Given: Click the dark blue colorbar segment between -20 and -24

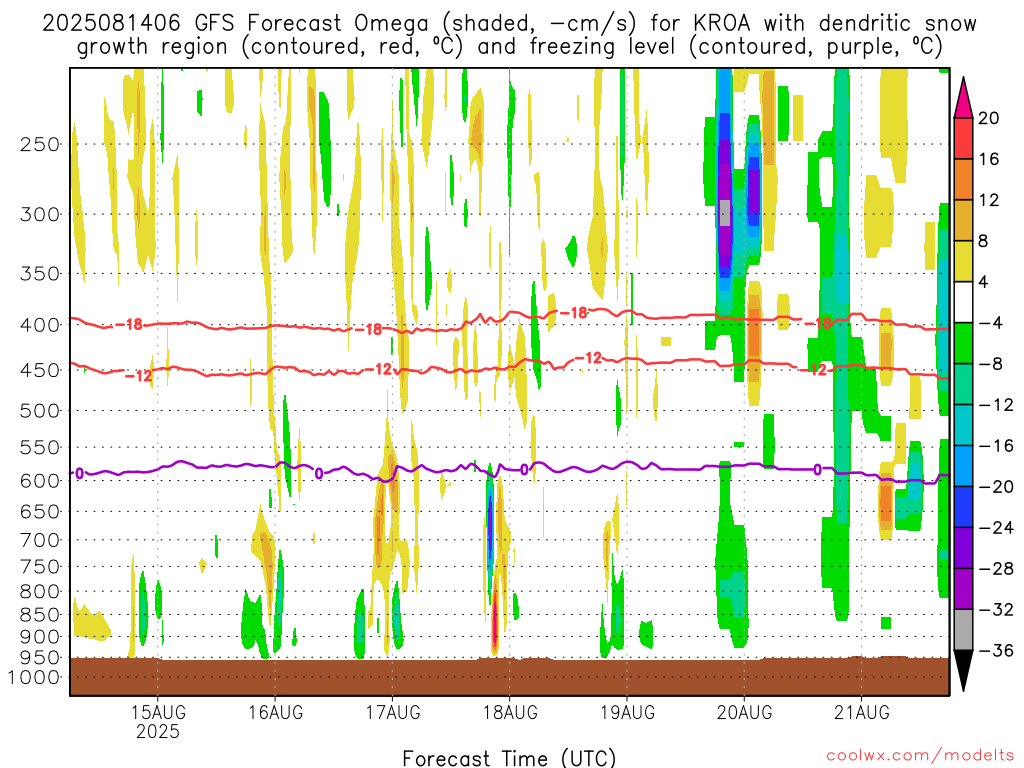Looking at the screenshot, I should pos(963,507).
